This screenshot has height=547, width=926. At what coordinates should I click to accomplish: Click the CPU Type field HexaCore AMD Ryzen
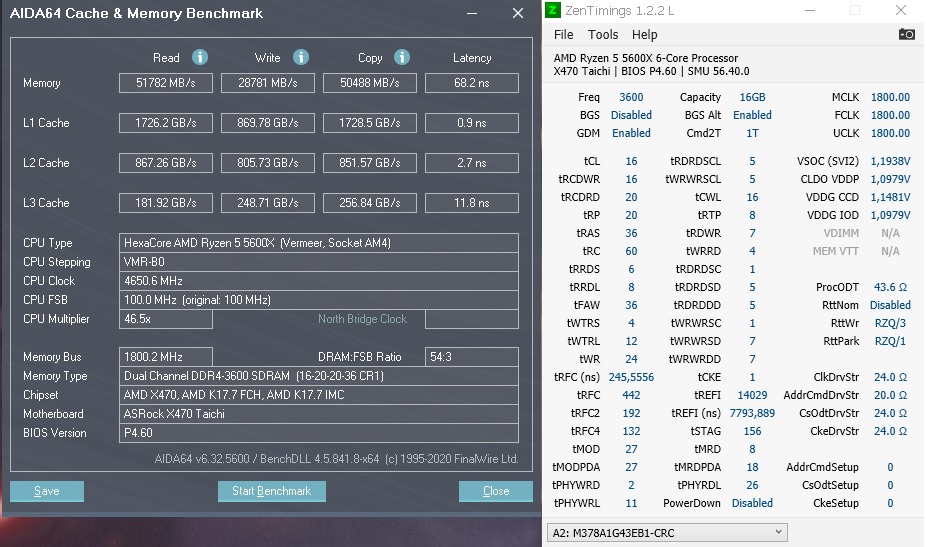pyautogui.click(x=319, y=243)
